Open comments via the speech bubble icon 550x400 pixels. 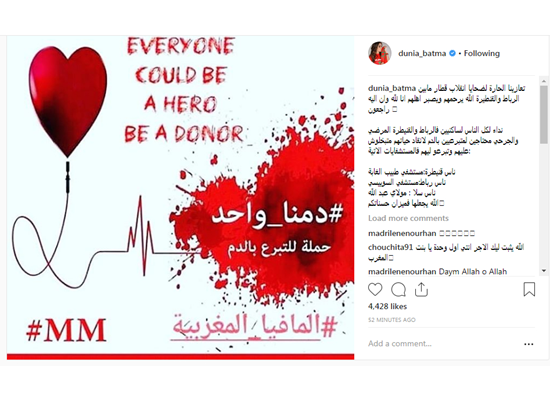click(x=398, y=290)
